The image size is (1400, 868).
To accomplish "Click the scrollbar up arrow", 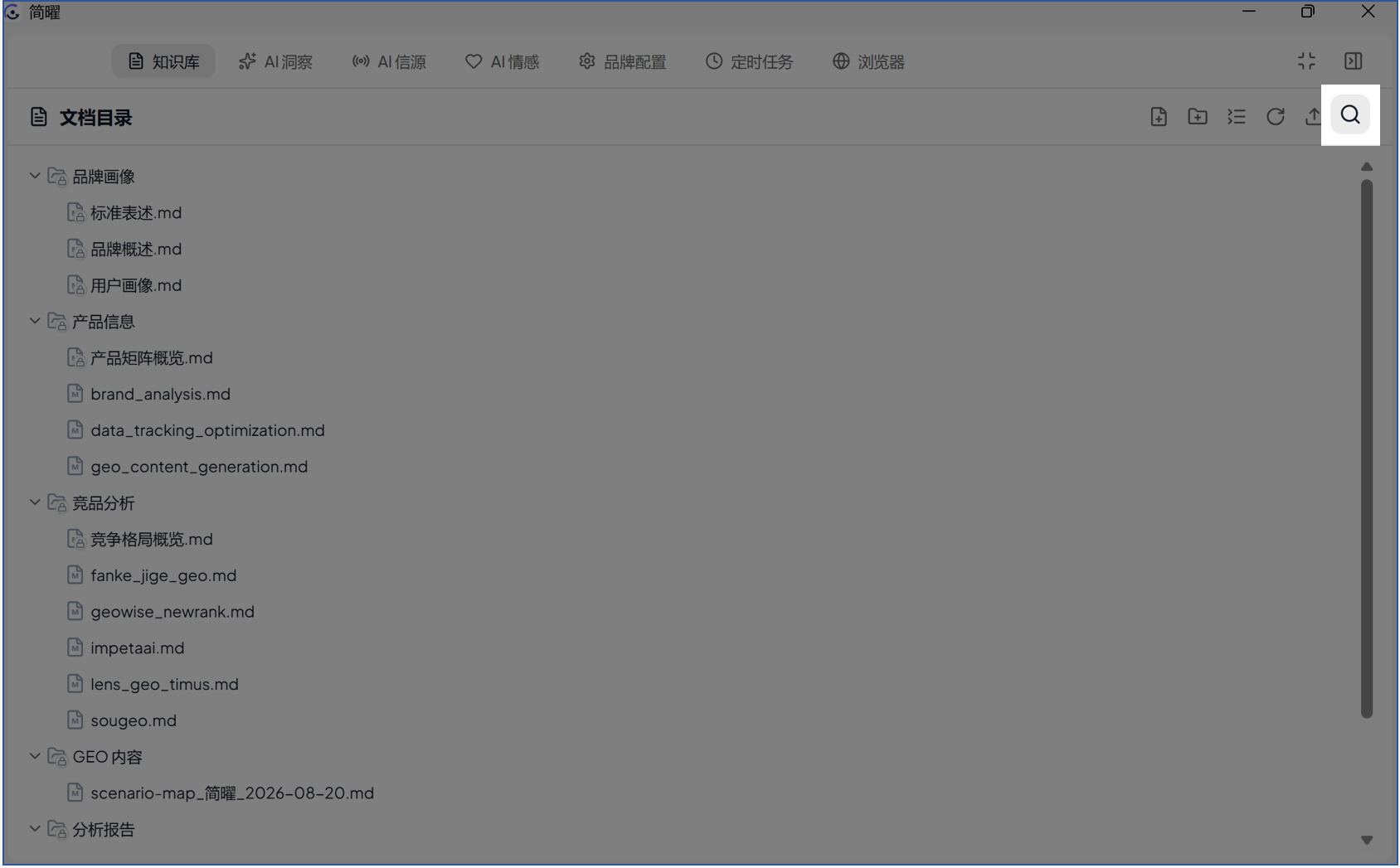I will click(1367, 167).
